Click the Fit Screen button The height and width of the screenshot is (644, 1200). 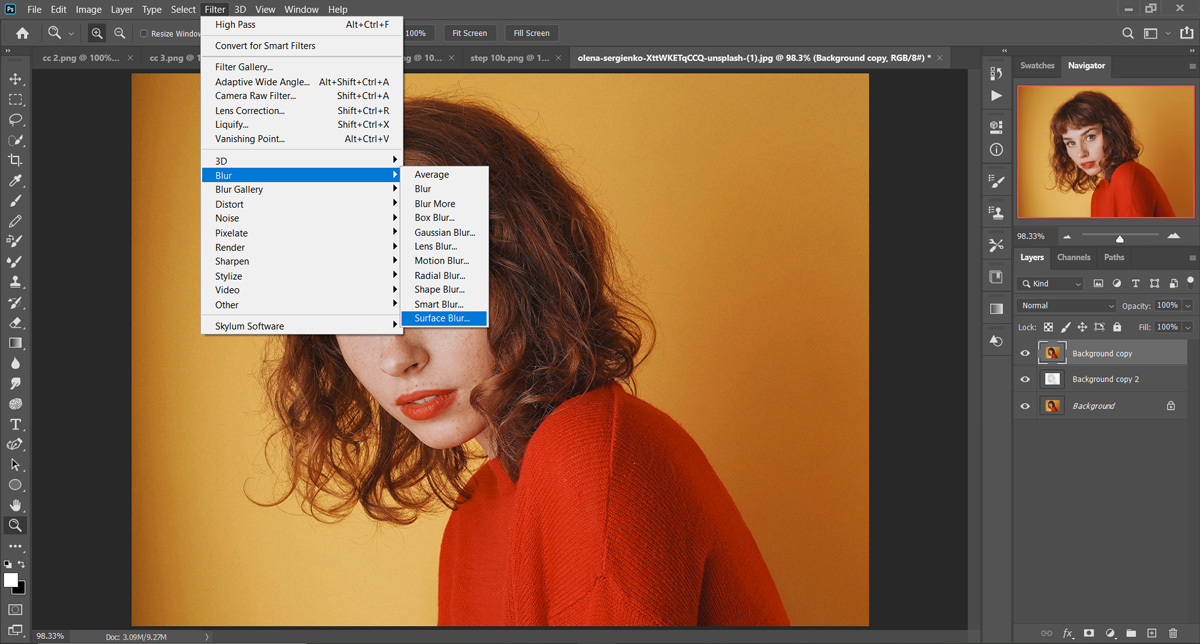pyautogui.click(x=469, y=33)
